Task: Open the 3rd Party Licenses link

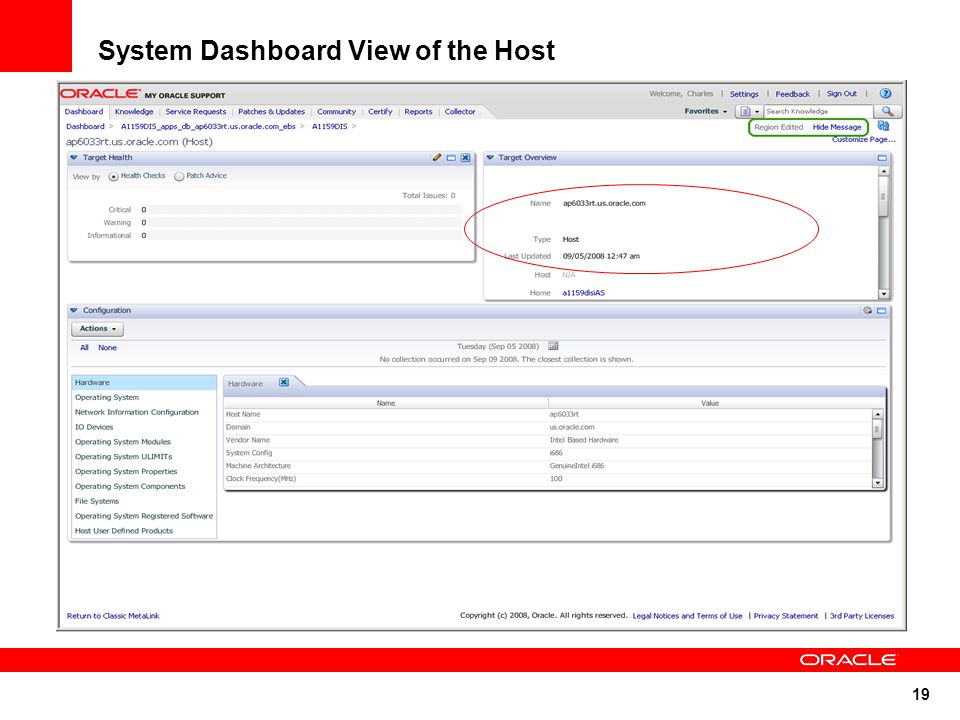Action: (861, 616)
